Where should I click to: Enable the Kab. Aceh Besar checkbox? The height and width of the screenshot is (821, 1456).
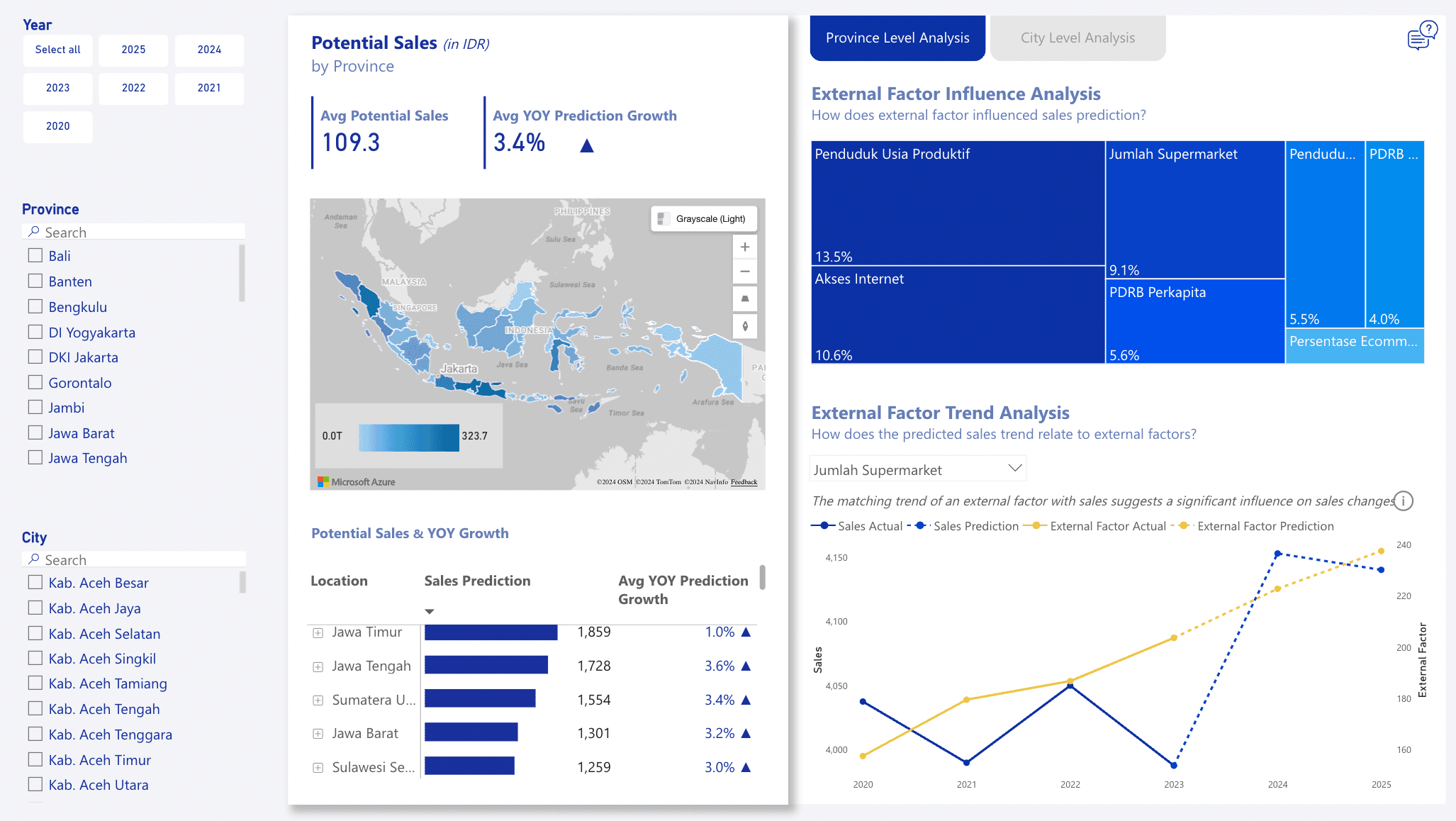coord(34,582)
